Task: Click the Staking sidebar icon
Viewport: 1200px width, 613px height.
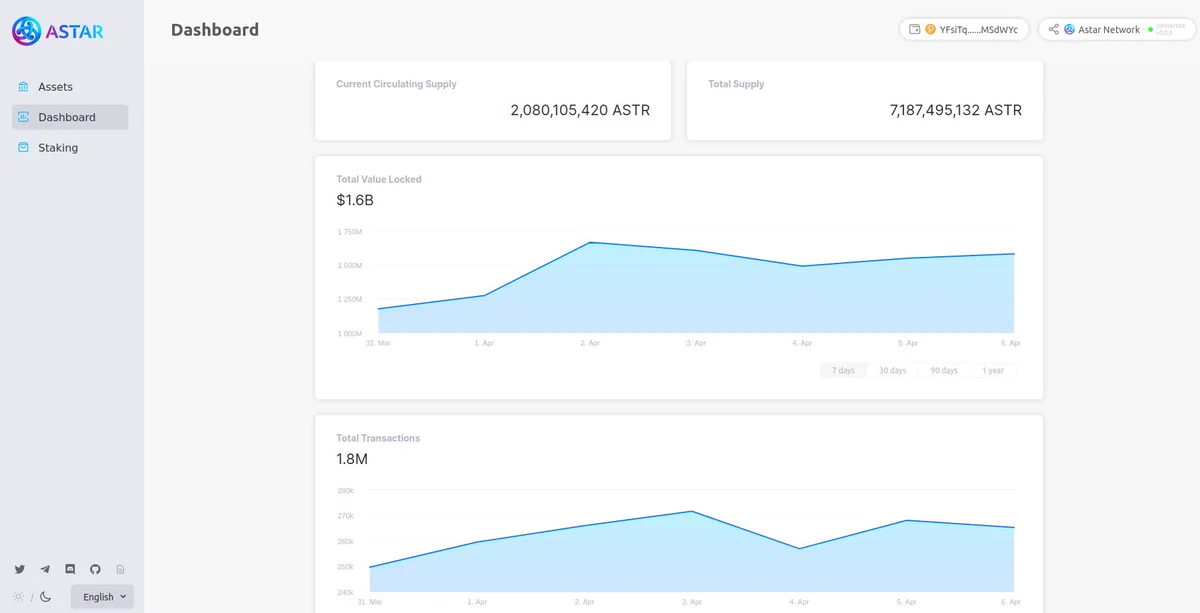Action: tap(24, 148)
